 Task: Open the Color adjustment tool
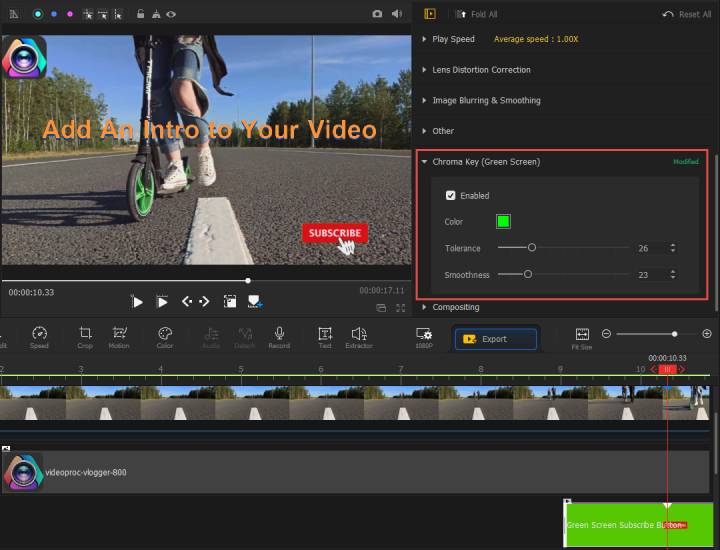165,337
